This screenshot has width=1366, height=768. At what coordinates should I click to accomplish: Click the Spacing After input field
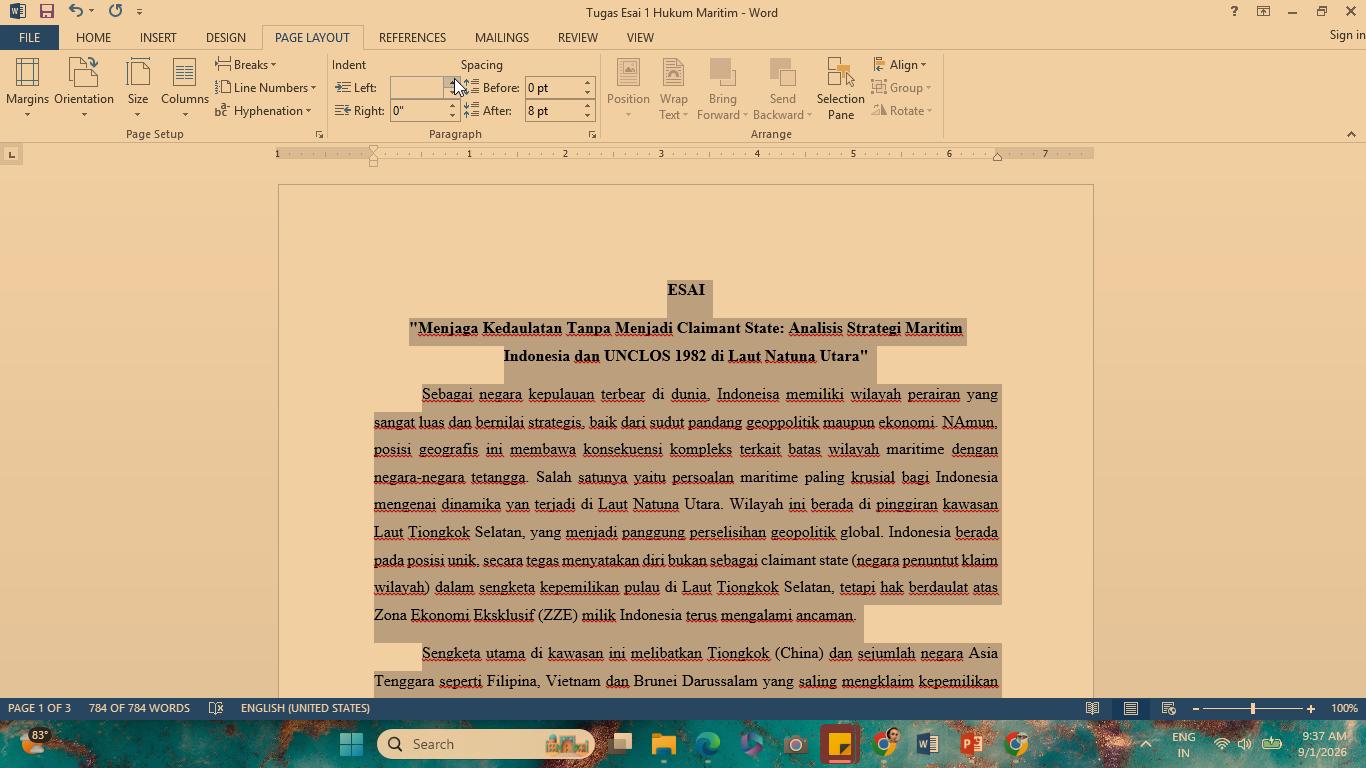pyautogui.click(x=553, y=111)
